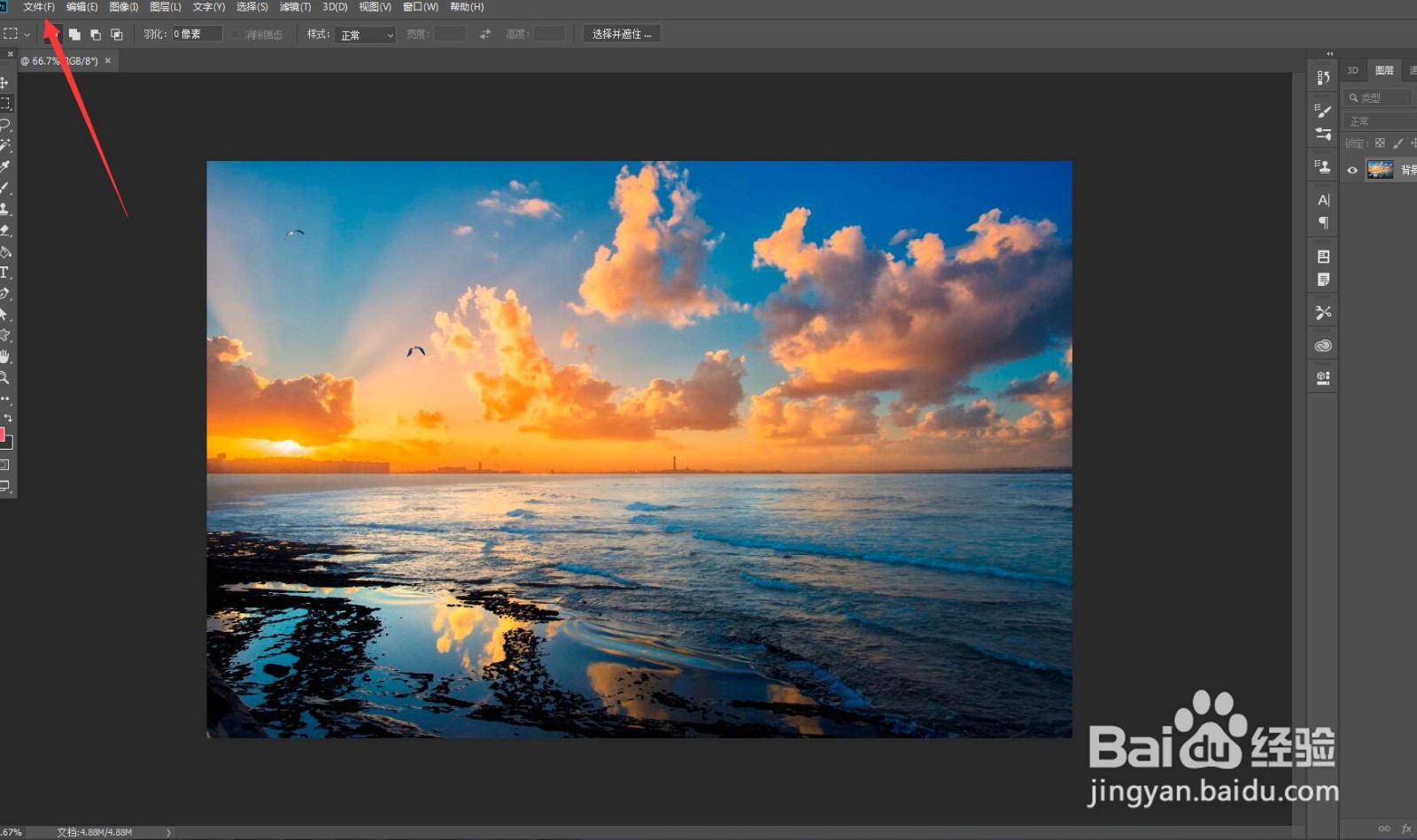Expand the collapsed panel dock arrows

pos(1329,54)
